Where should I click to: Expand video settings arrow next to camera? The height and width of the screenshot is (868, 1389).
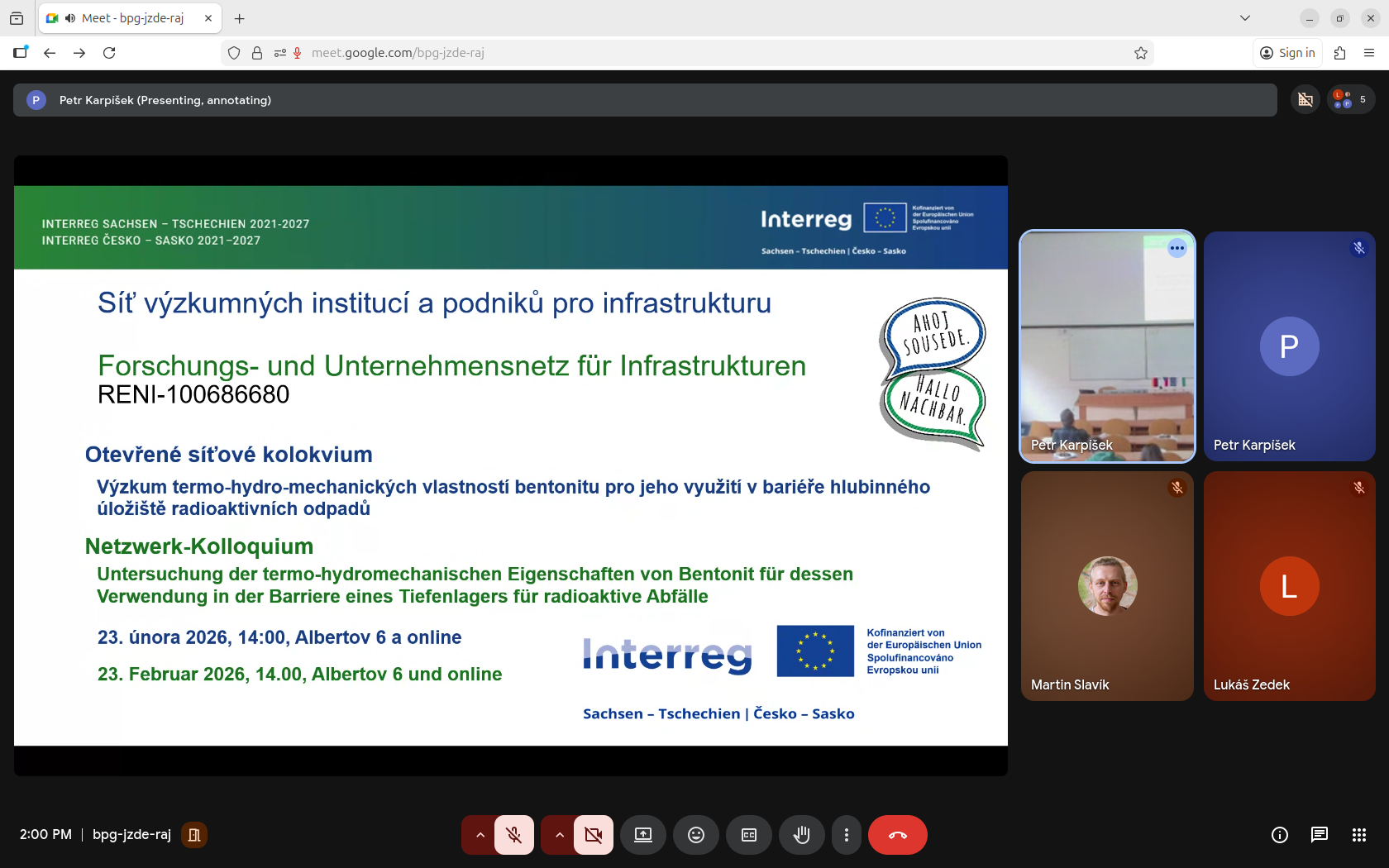pyautogui.click(x=560, y=835)
